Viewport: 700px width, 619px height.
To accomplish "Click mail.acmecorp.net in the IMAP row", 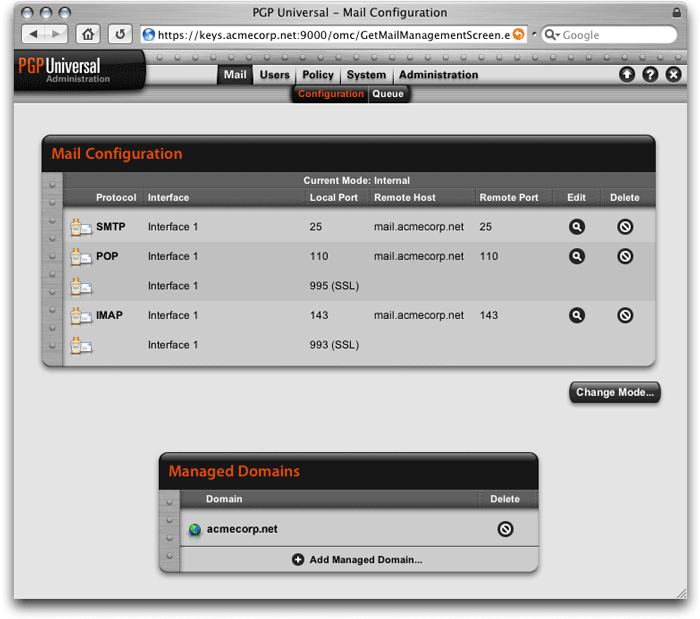I will coord(419,315).
